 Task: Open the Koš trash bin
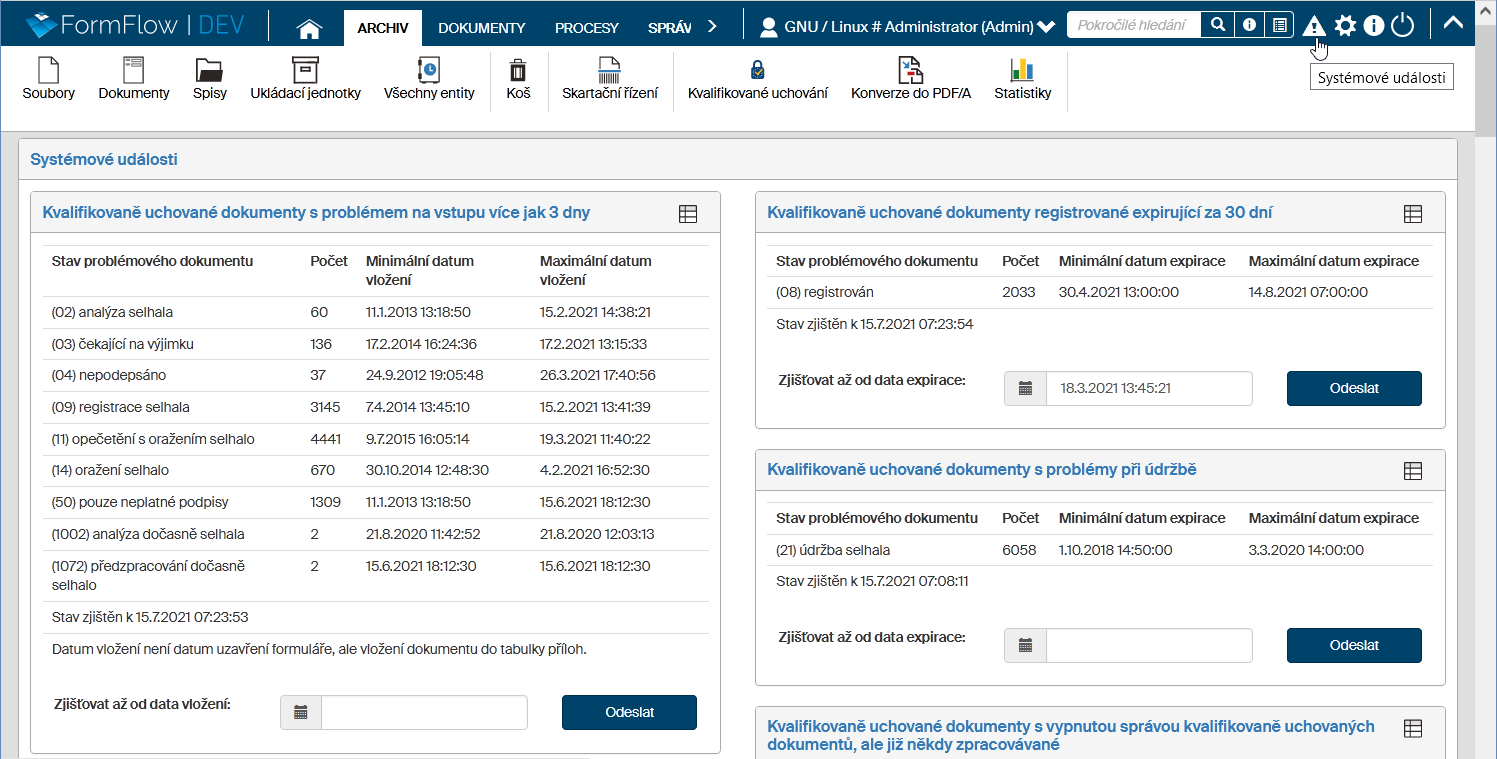coord(518,79)
